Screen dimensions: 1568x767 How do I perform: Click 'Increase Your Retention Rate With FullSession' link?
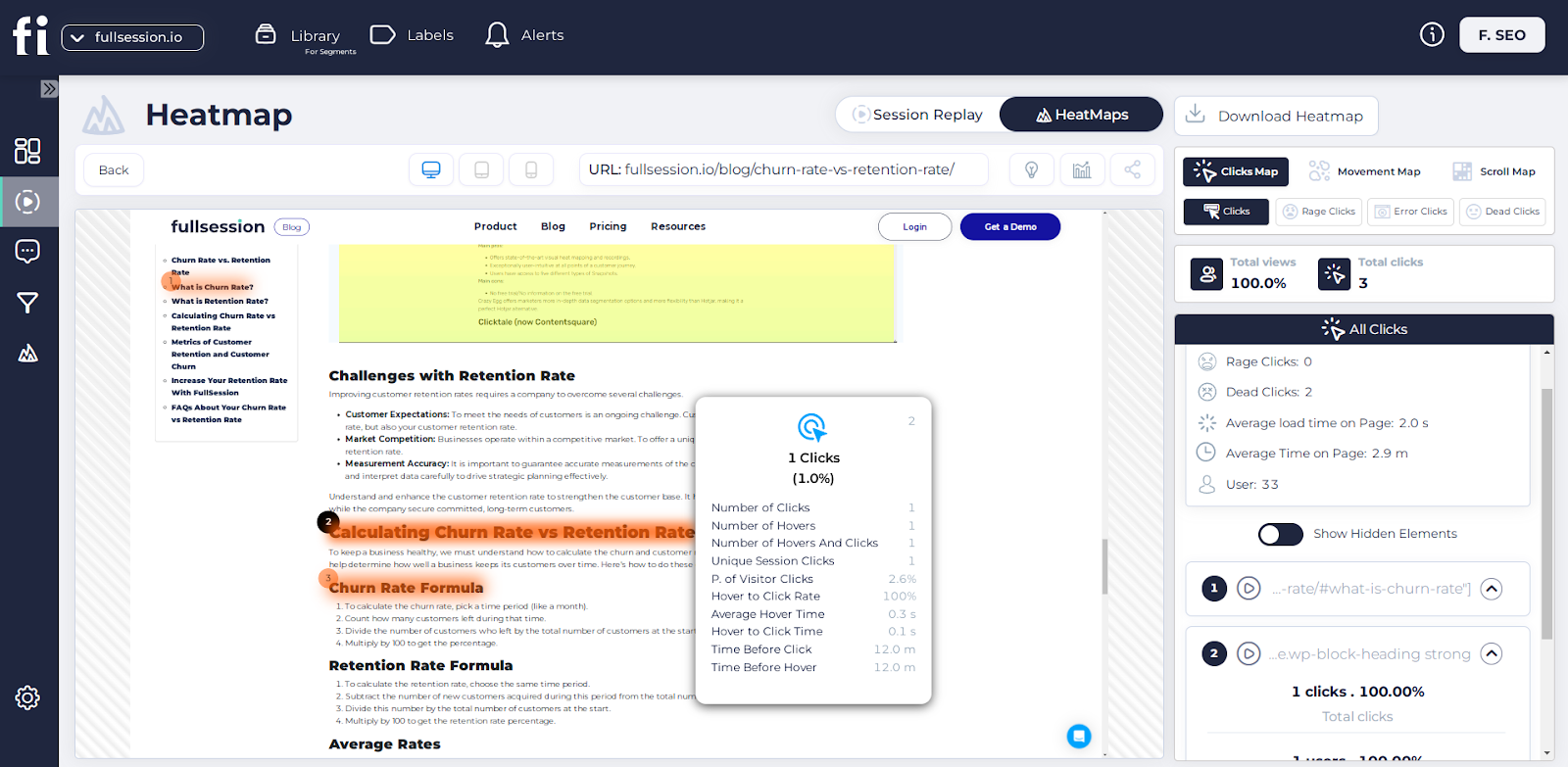(x=229, y=386)
